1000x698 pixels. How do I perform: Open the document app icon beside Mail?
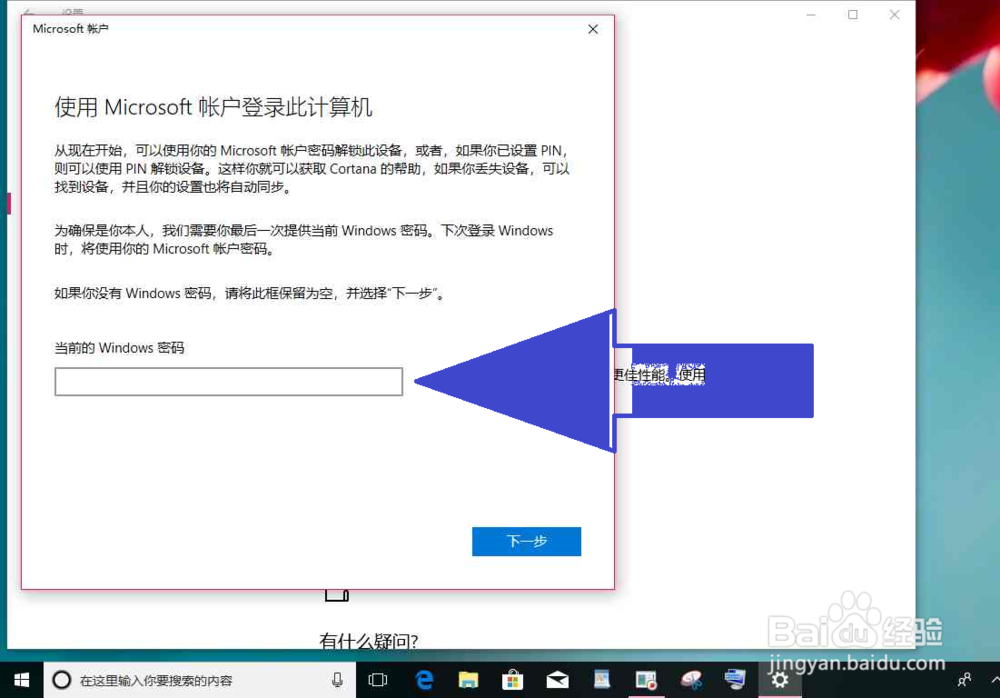point(601,679)
